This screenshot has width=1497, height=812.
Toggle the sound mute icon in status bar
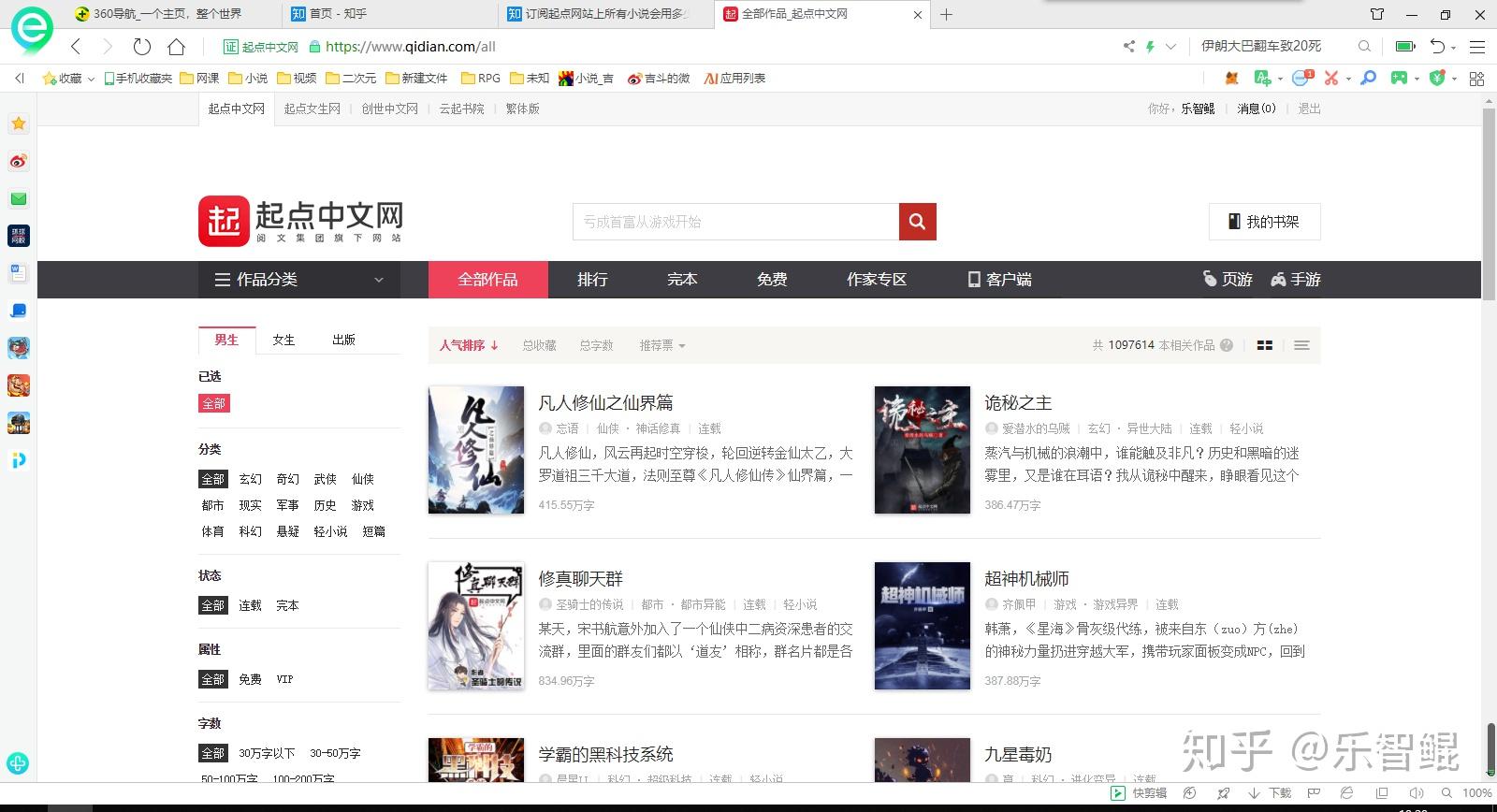(x=1417, y=793)
